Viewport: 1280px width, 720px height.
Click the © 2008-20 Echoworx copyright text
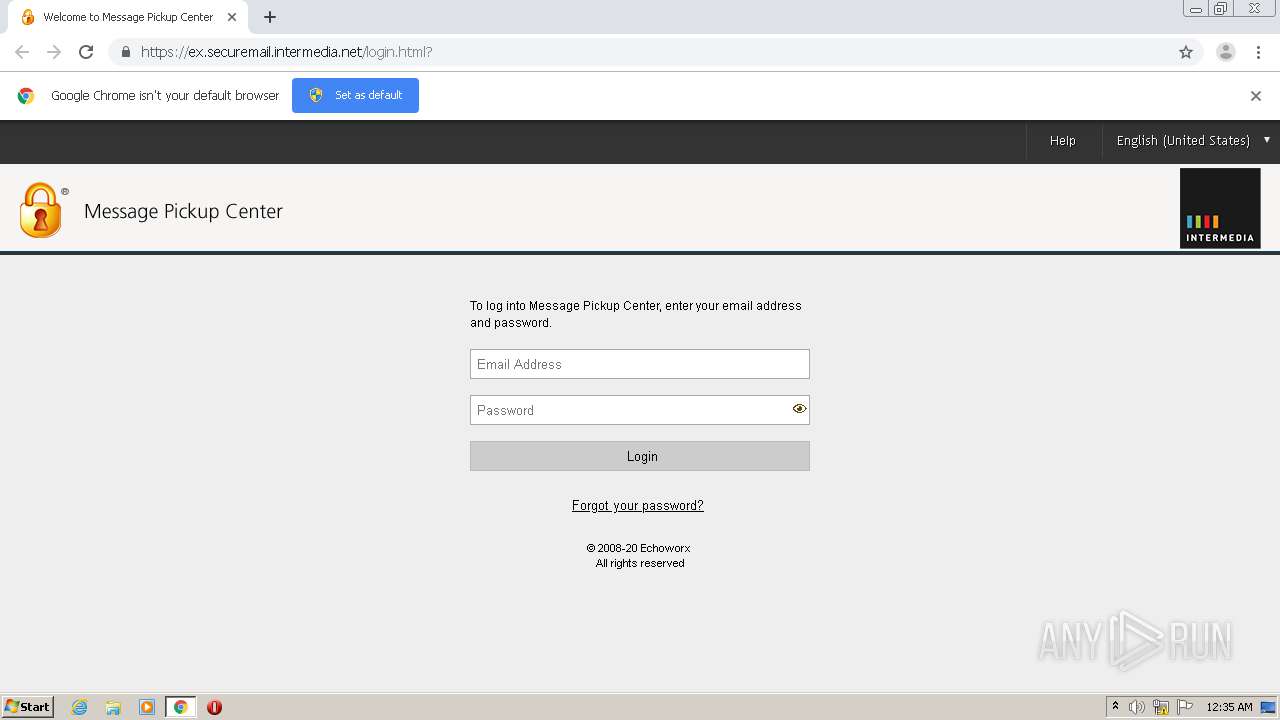(x=638, y=548)
